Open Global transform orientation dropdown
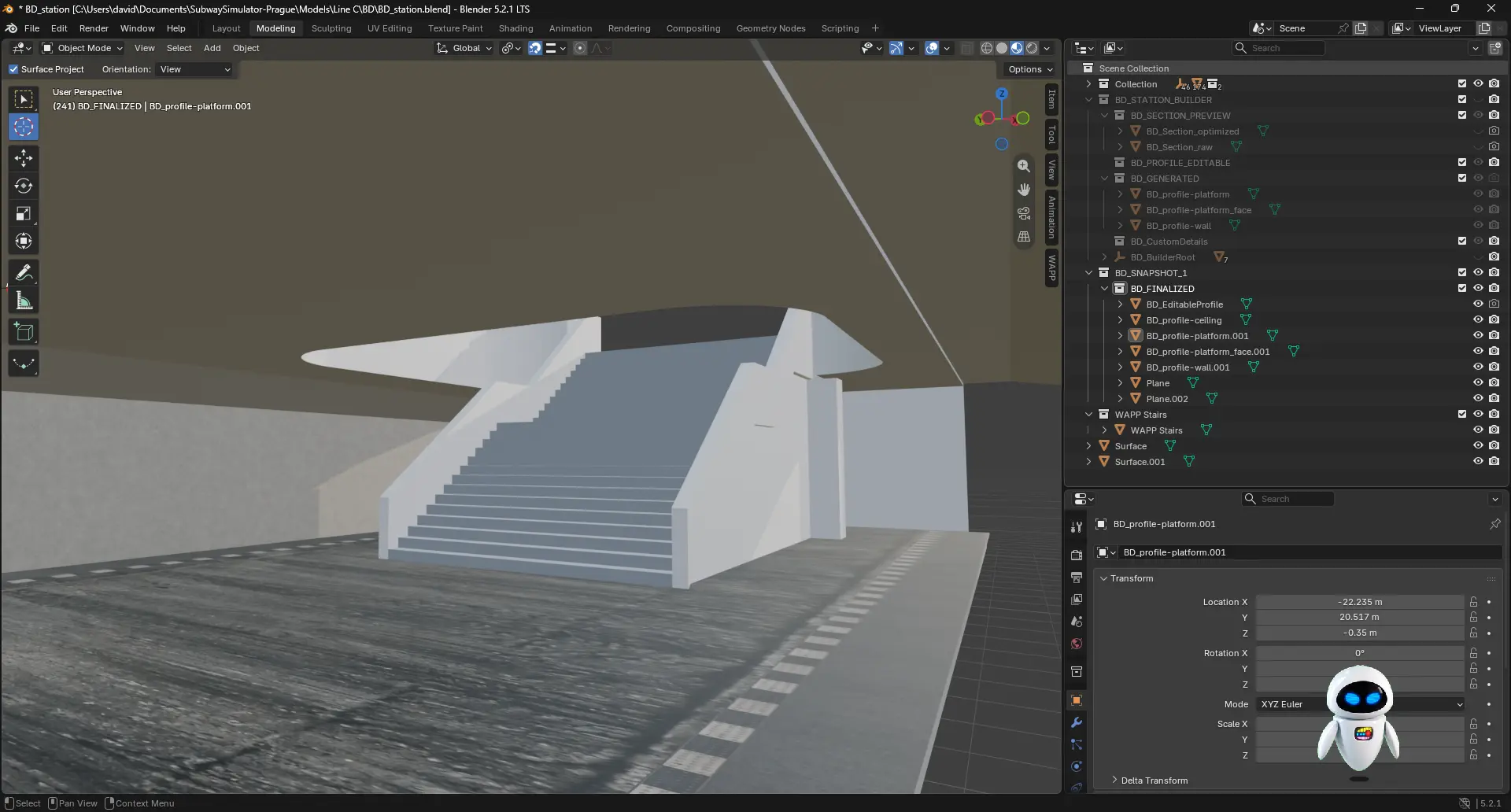Screen dimensions: 1511x812 point(464,48)
